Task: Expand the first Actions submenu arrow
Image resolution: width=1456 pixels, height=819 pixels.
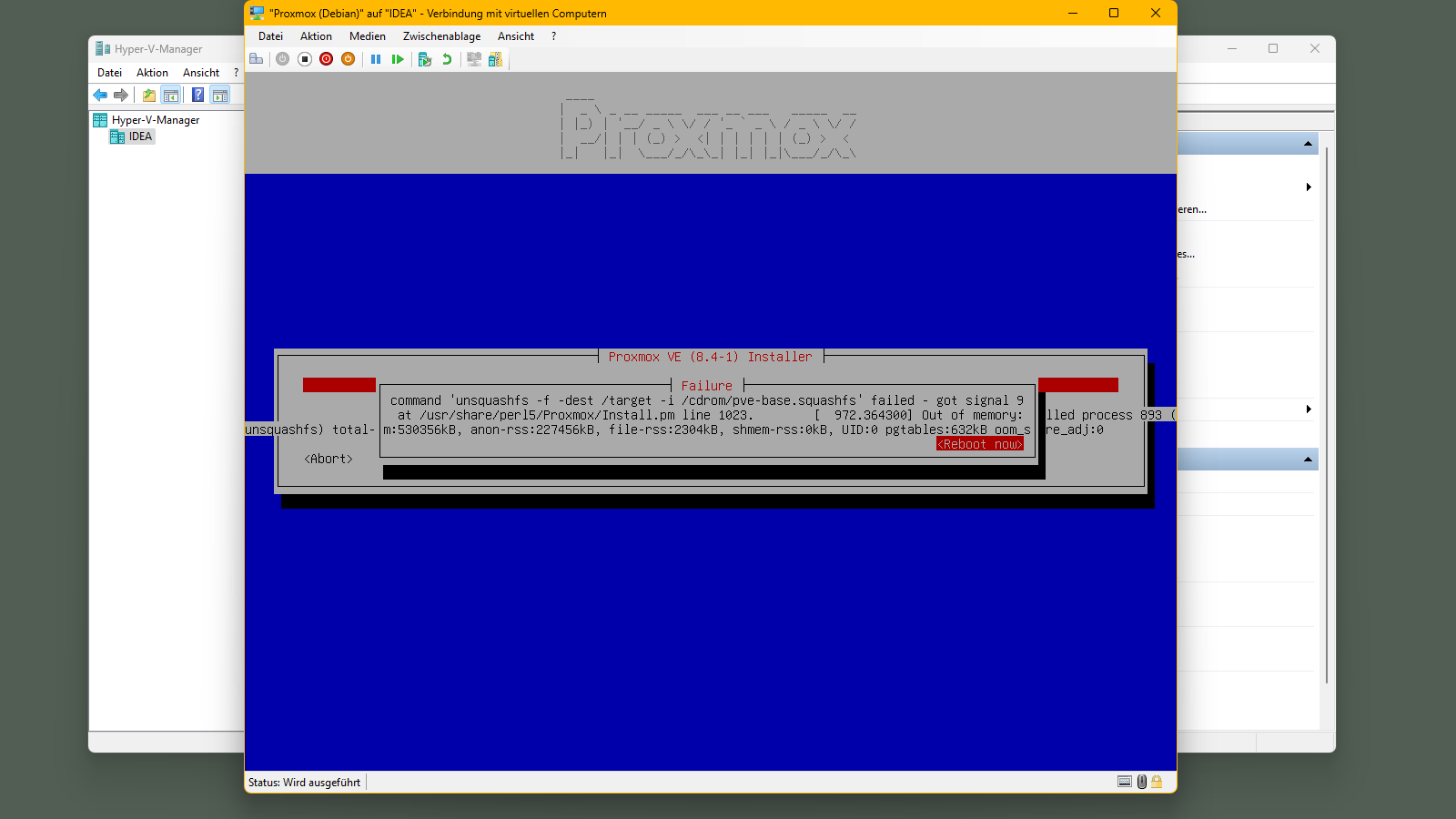Action: tap(1308, 187)
